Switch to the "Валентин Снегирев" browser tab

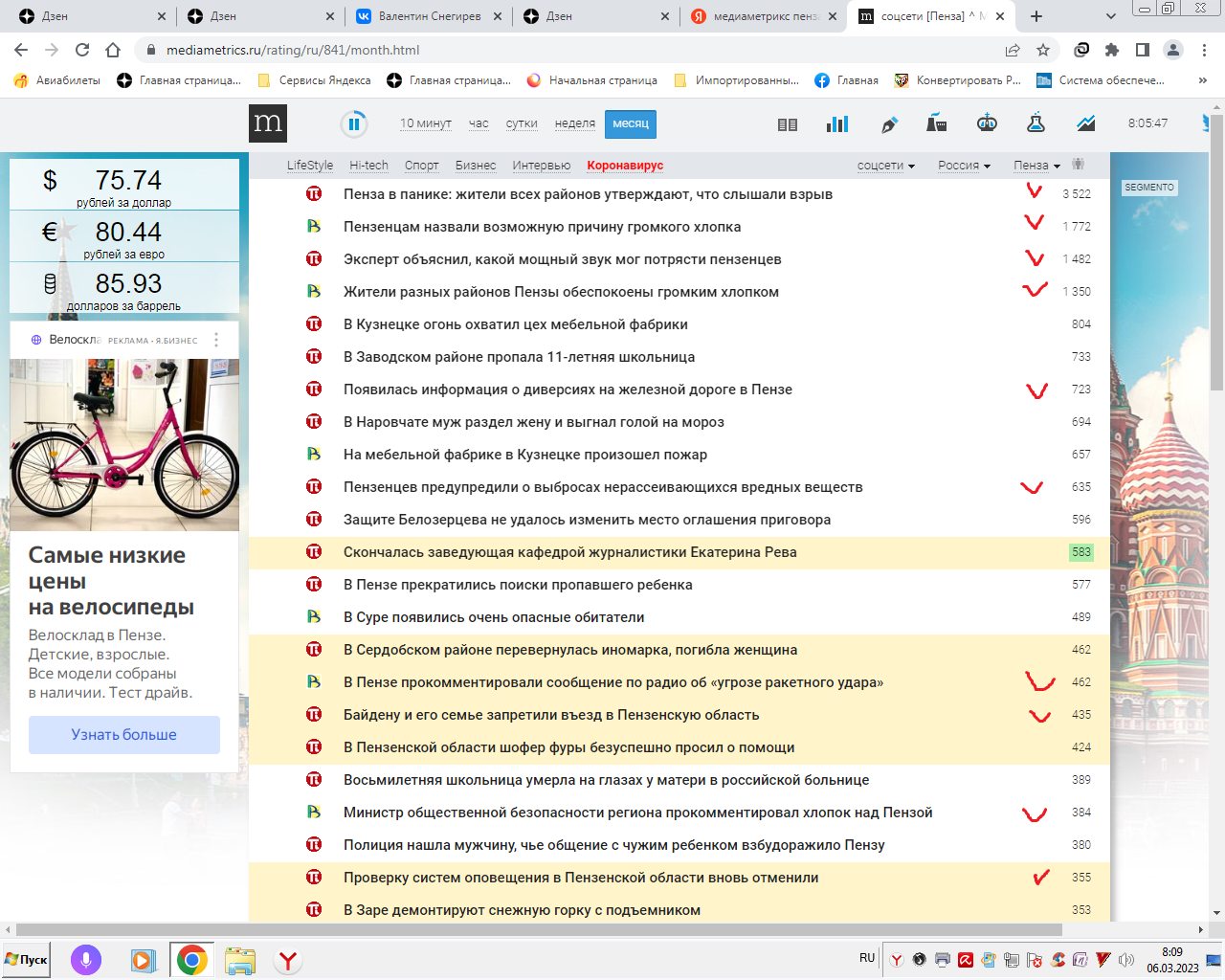(429, 16)
